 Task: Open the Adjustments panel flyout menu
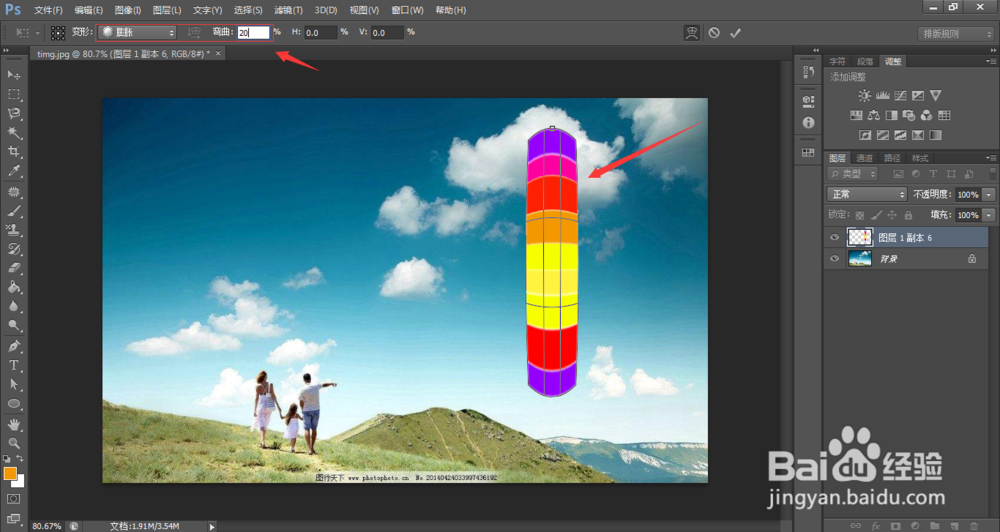(x=990, y=61)
